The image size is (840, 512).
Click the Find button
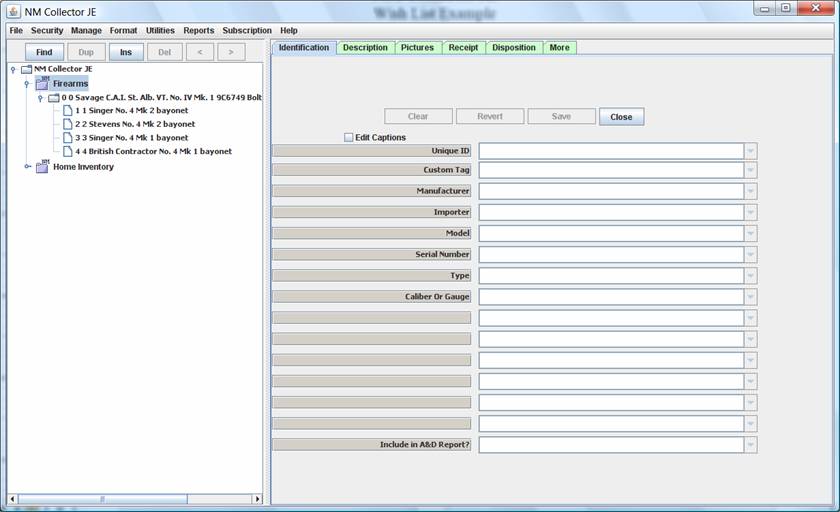(x=44, y=52)
